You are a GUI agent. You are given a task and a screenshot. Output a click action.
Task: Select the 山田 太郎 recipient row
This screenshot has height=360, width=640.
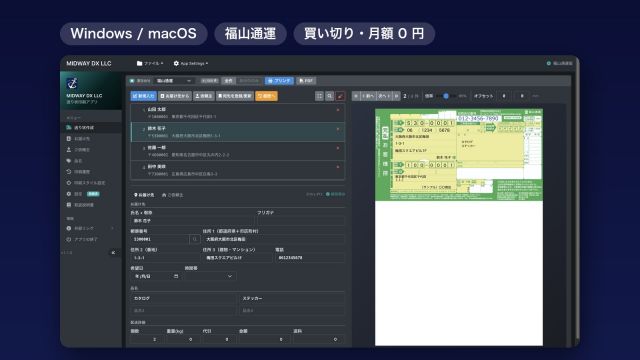(238, 113)
